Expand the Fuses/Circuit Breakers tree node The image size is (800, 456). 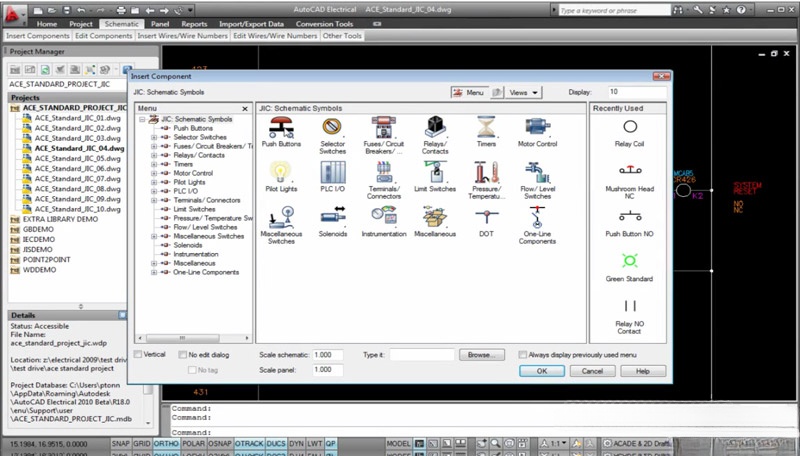tap(154, 146)
